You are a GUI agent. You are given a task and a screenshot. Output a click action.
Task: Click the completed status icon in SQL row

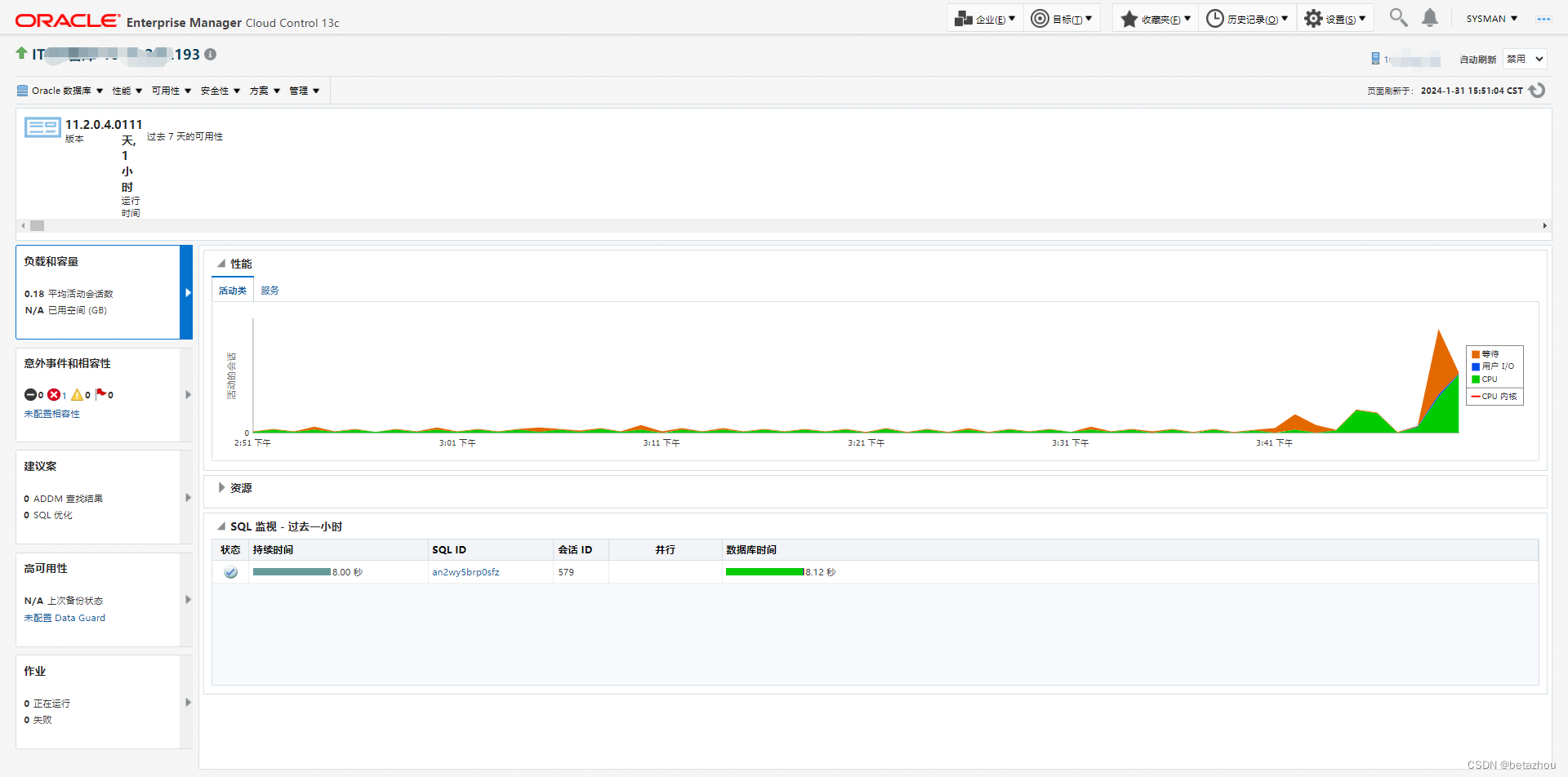(x=231, y=572)
